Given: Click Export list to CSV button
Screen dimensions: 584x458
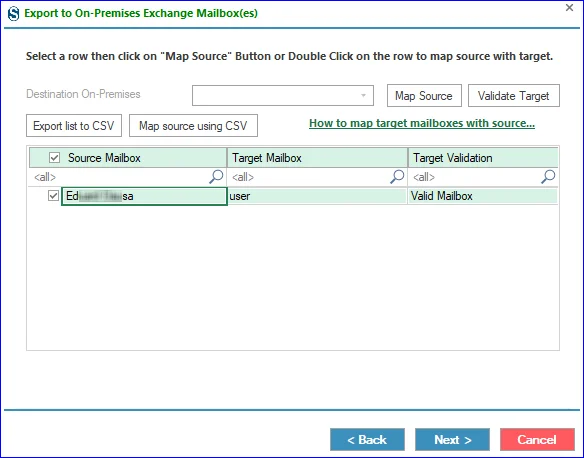Looking at the screenshot, I should [x=74, y=125].
